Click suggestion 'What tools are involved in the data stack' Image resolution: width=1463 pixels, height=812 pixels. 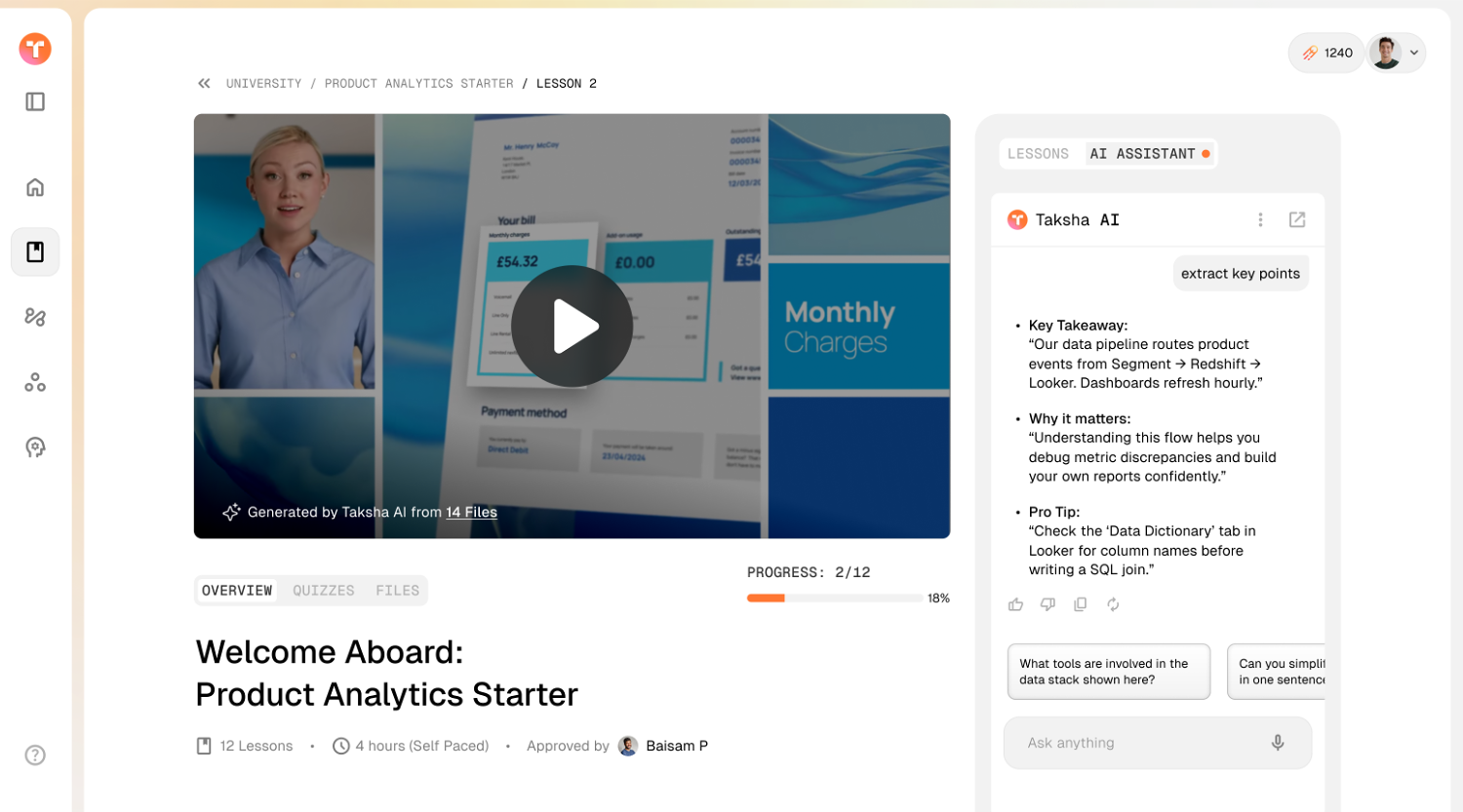[x=1109, y=672]
